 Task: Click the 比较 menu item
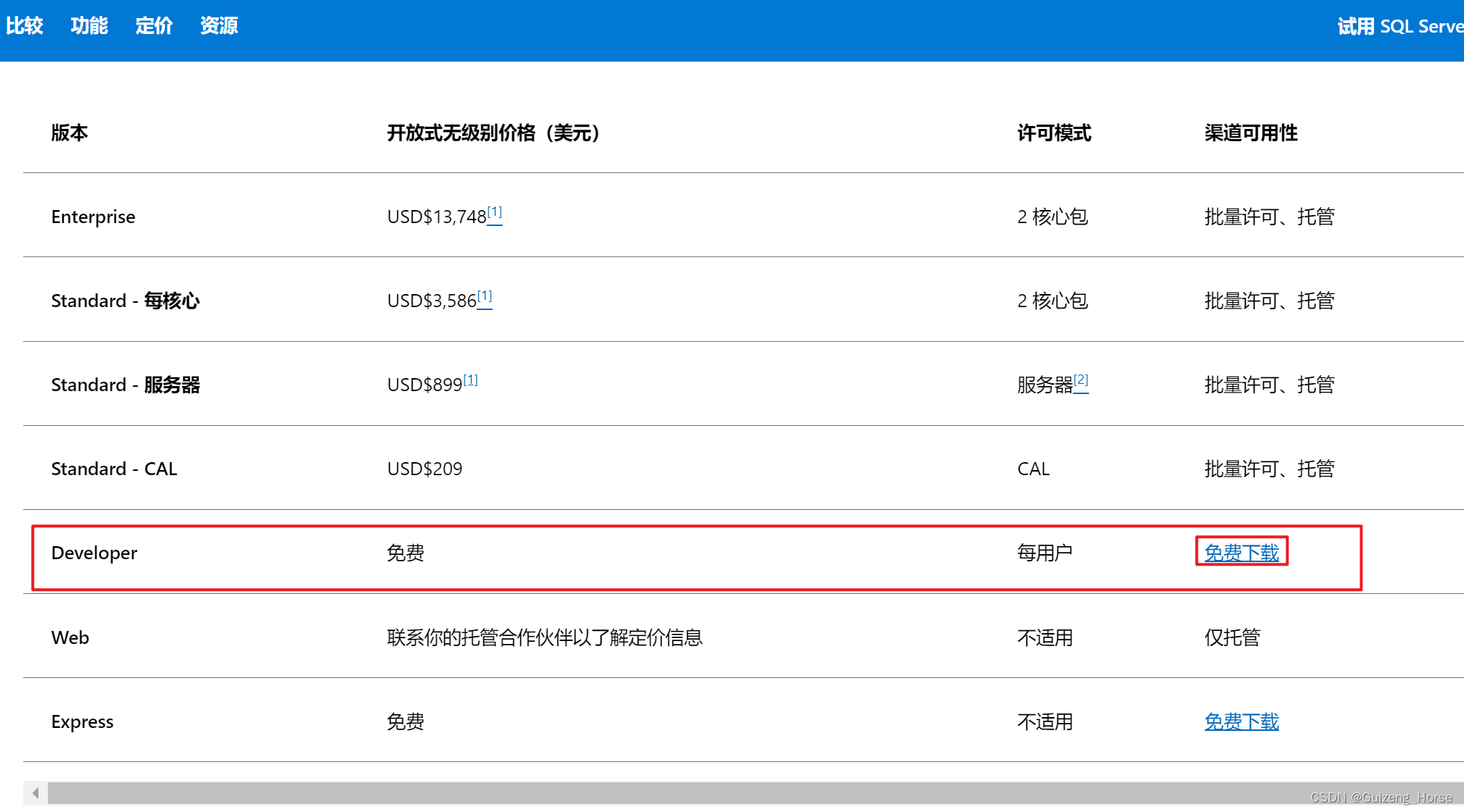coord(26,24)
